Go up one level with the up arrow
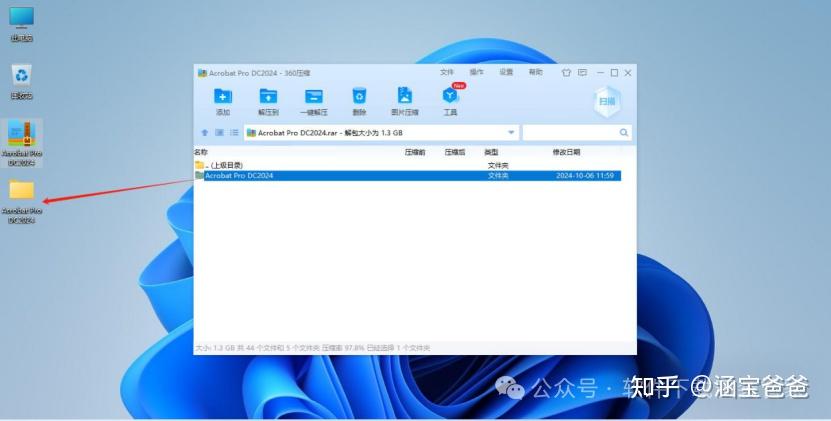The image size is (831, 421). click(x=205, y=133)
